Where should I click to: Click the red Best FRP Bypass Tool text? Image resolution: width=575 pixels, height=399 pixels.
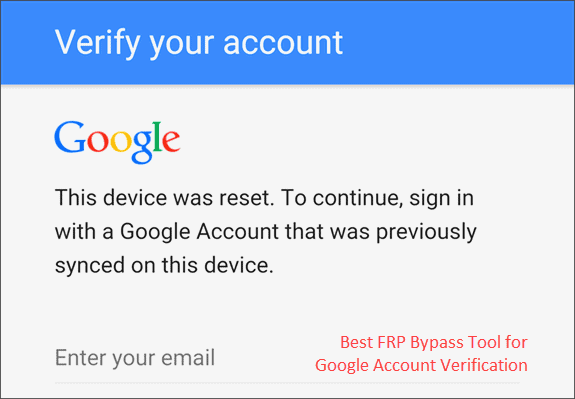pos(434,343)
